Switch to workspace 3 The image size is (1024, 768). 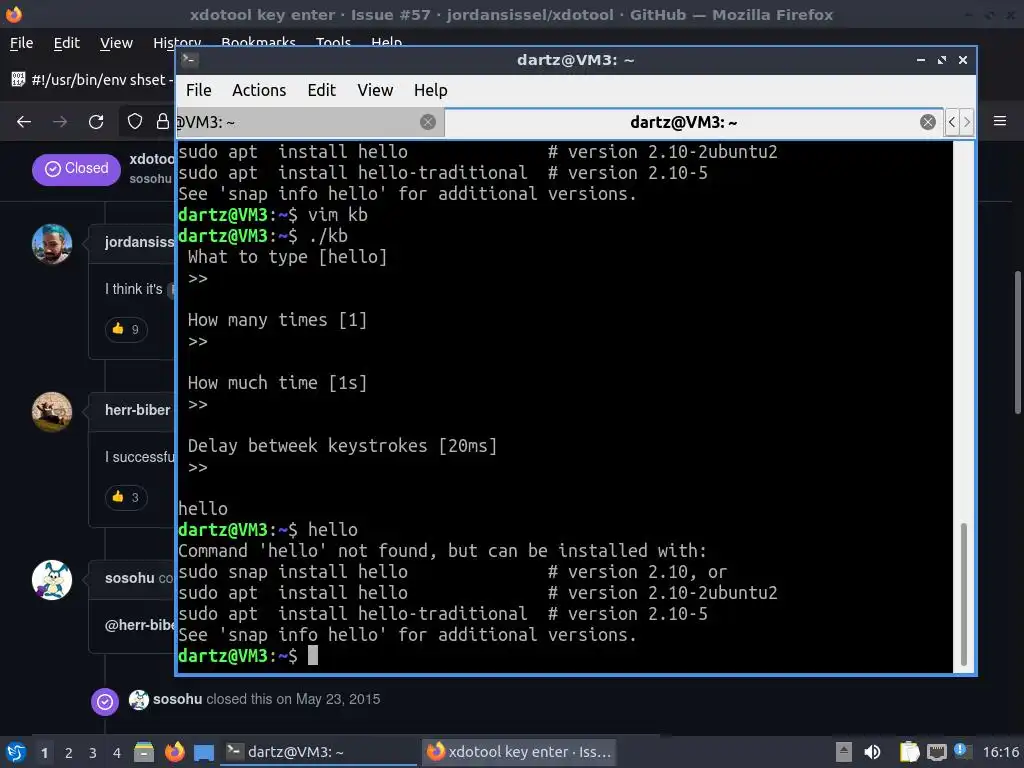click(x=93, y=753)
